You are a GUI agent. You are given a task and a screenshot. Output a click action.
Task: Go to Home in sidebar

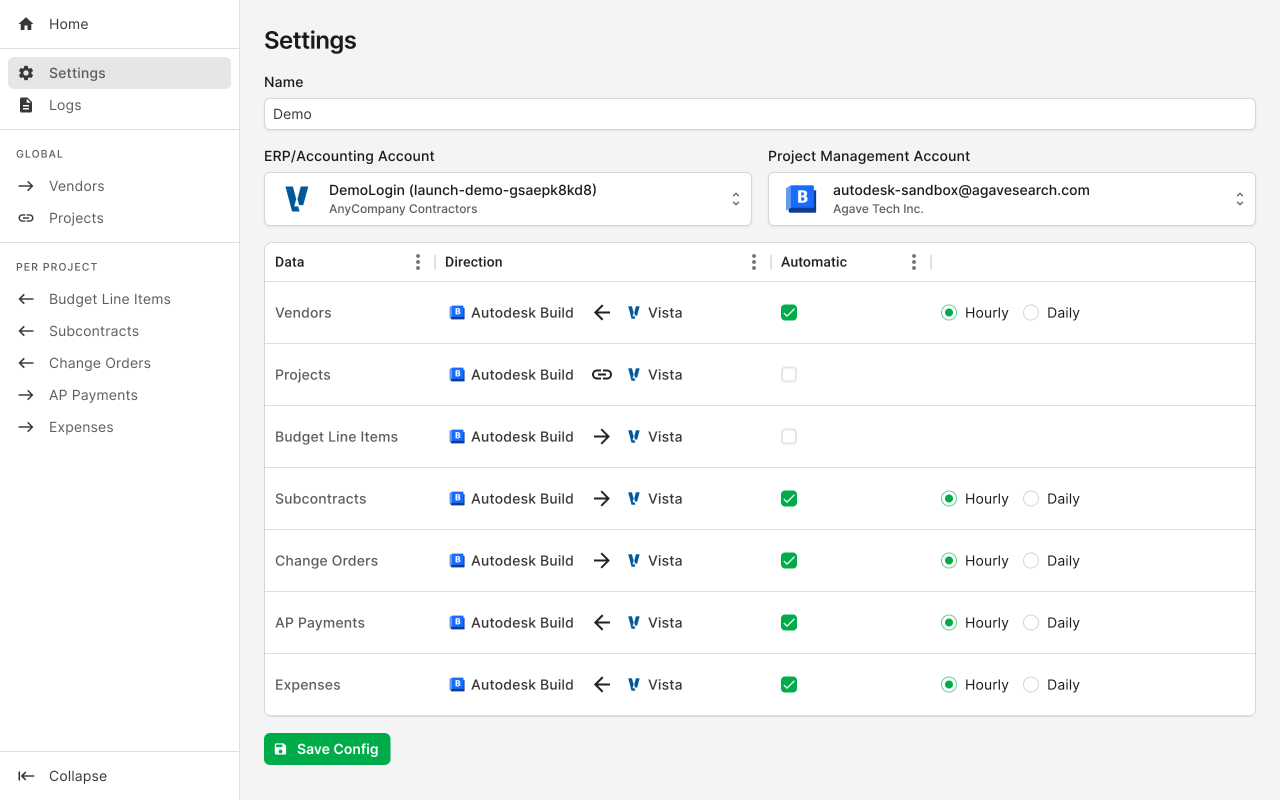[x=119, y=24]
